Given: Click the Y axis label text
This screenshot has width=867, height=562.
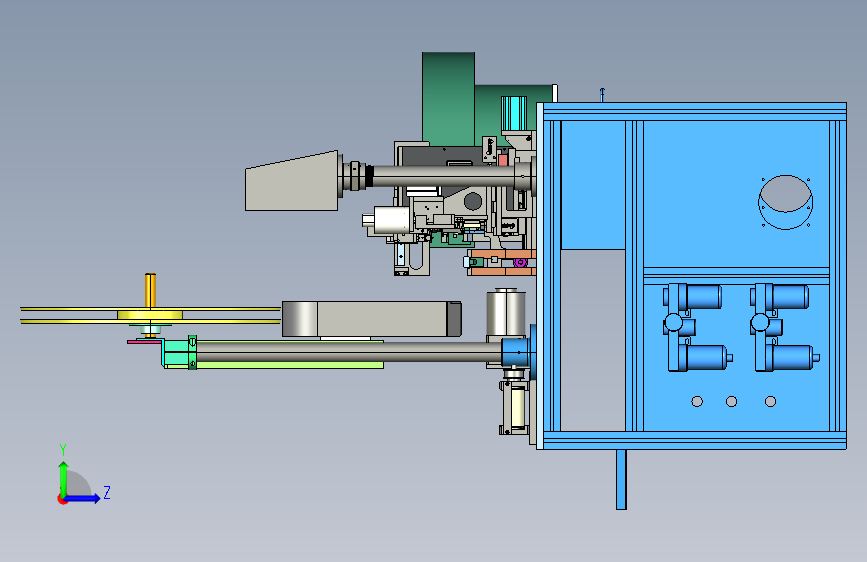Looking at the screenshot, I should coord(63,449).
